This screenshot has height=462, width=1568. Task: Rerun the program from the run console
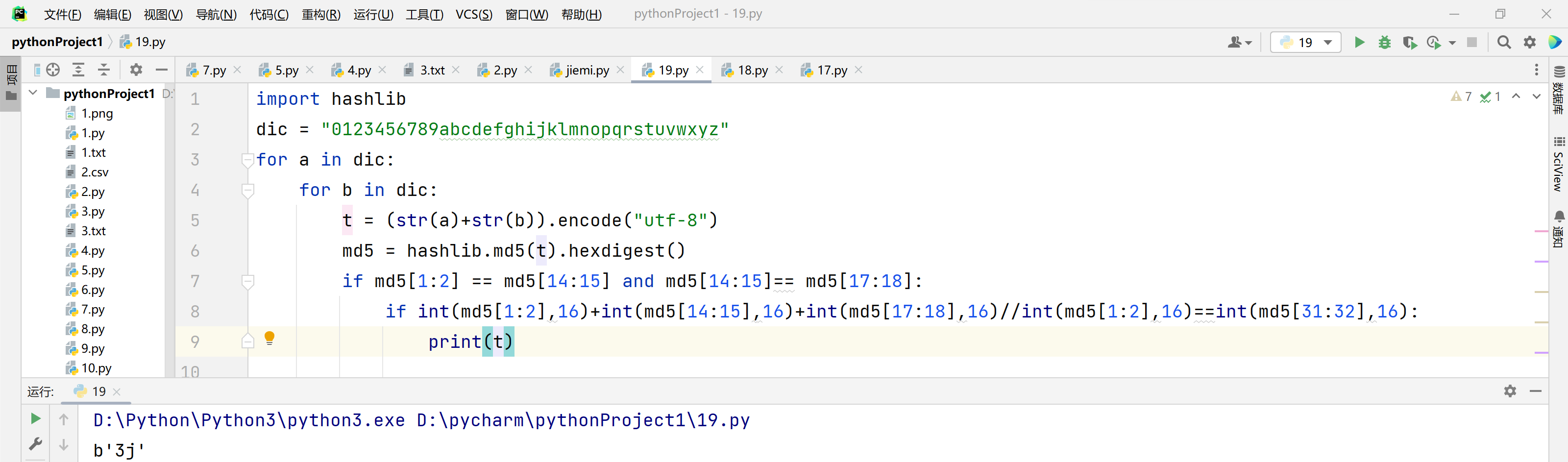pyautogui.click(x=35, y=419)
